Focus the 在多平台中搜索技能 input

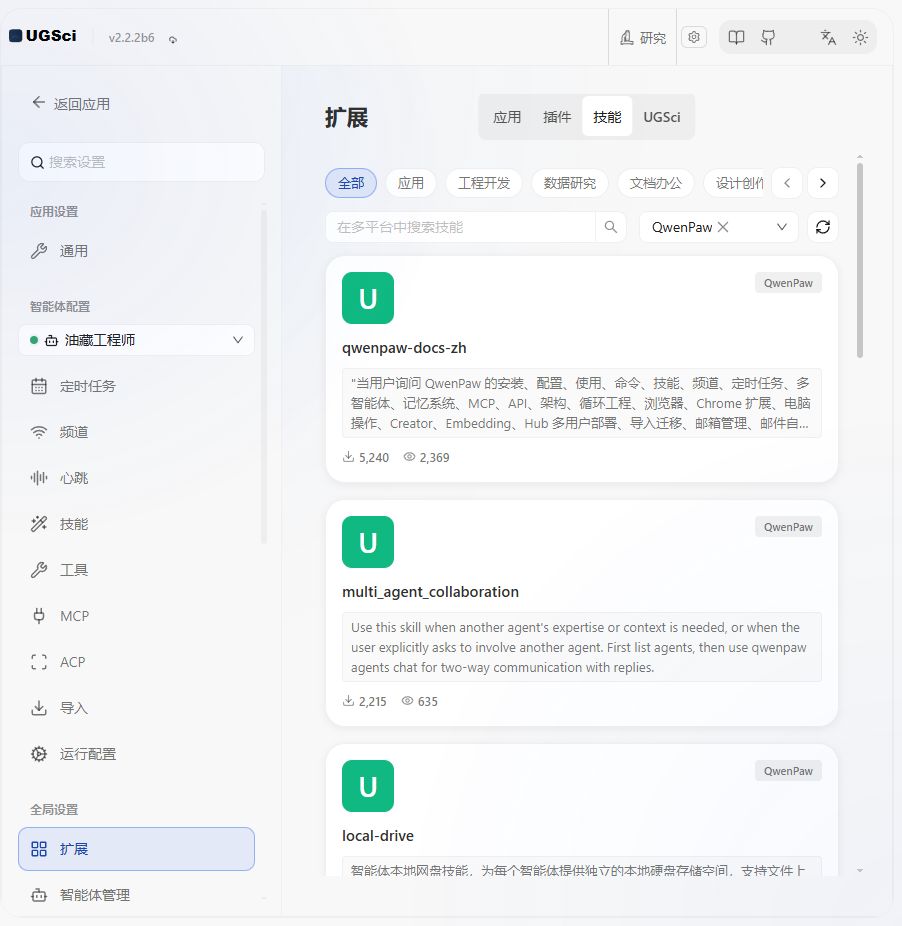(460, 227)
